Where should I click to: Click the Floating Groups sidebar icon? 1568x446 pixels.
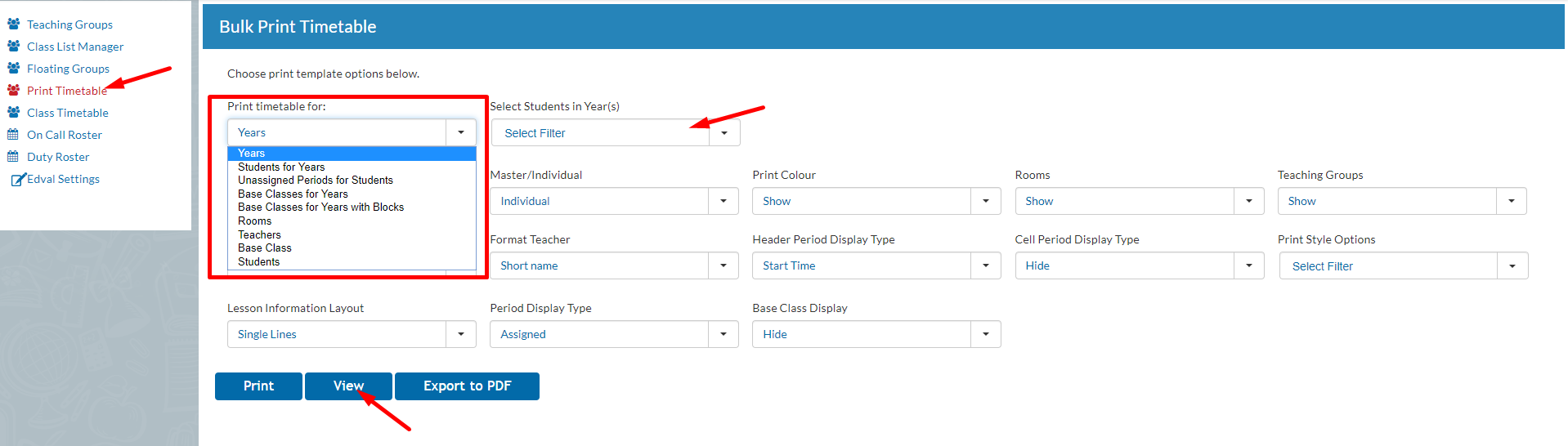coord(14,68)
